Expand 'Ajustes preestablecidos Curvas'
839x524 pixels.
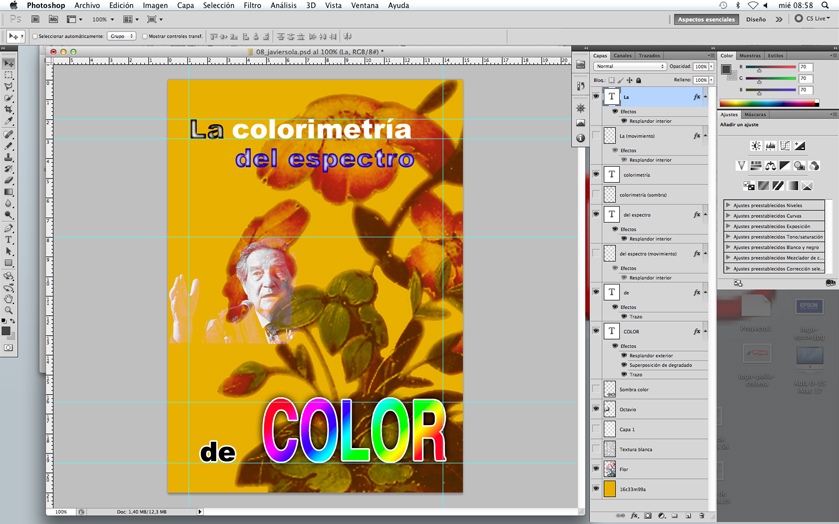(x=728, y=216)
